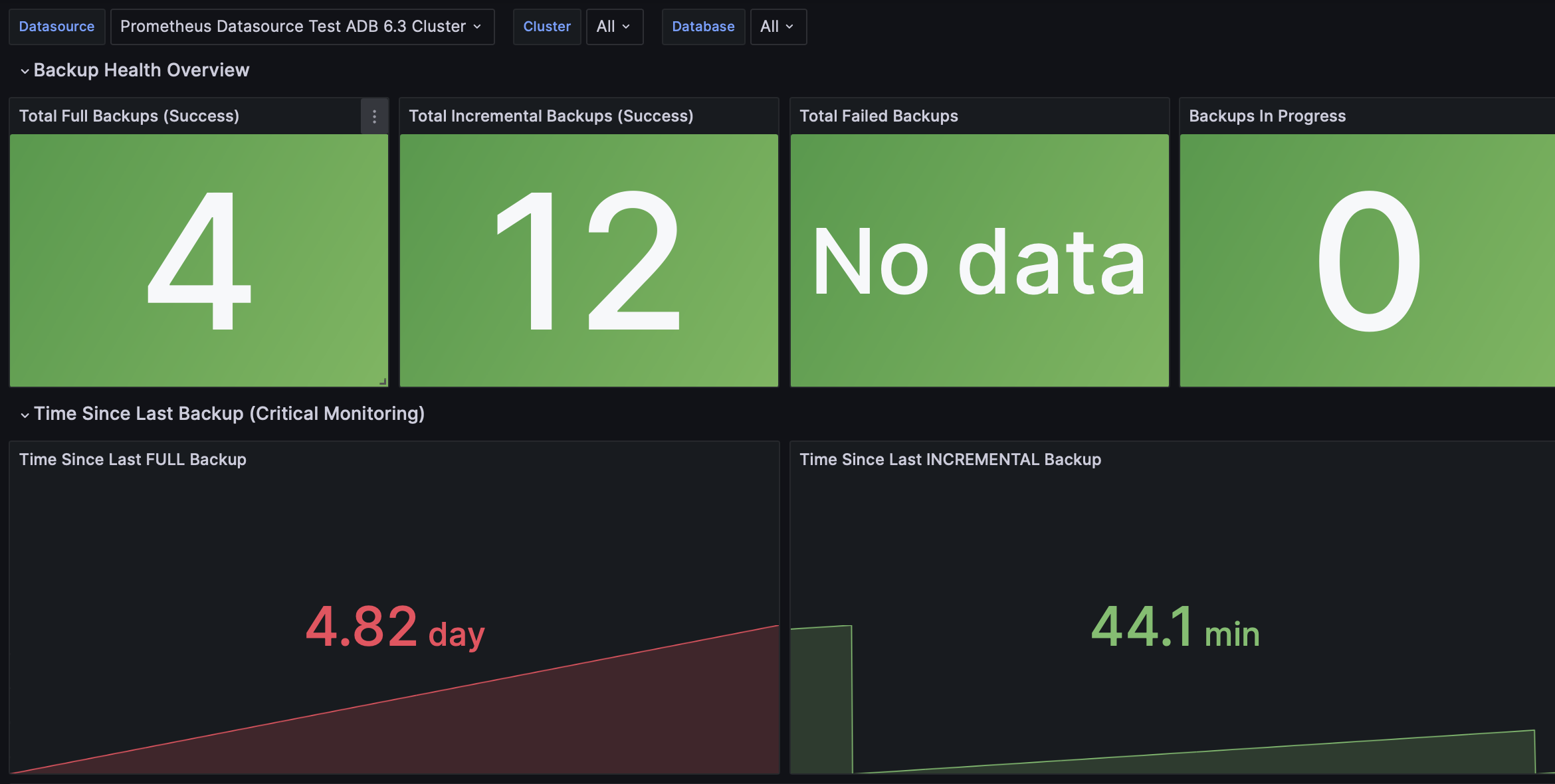Screen dimensions: 1555x784
Task: Click the 4.82 day value
Action: (x=395, y=627)
